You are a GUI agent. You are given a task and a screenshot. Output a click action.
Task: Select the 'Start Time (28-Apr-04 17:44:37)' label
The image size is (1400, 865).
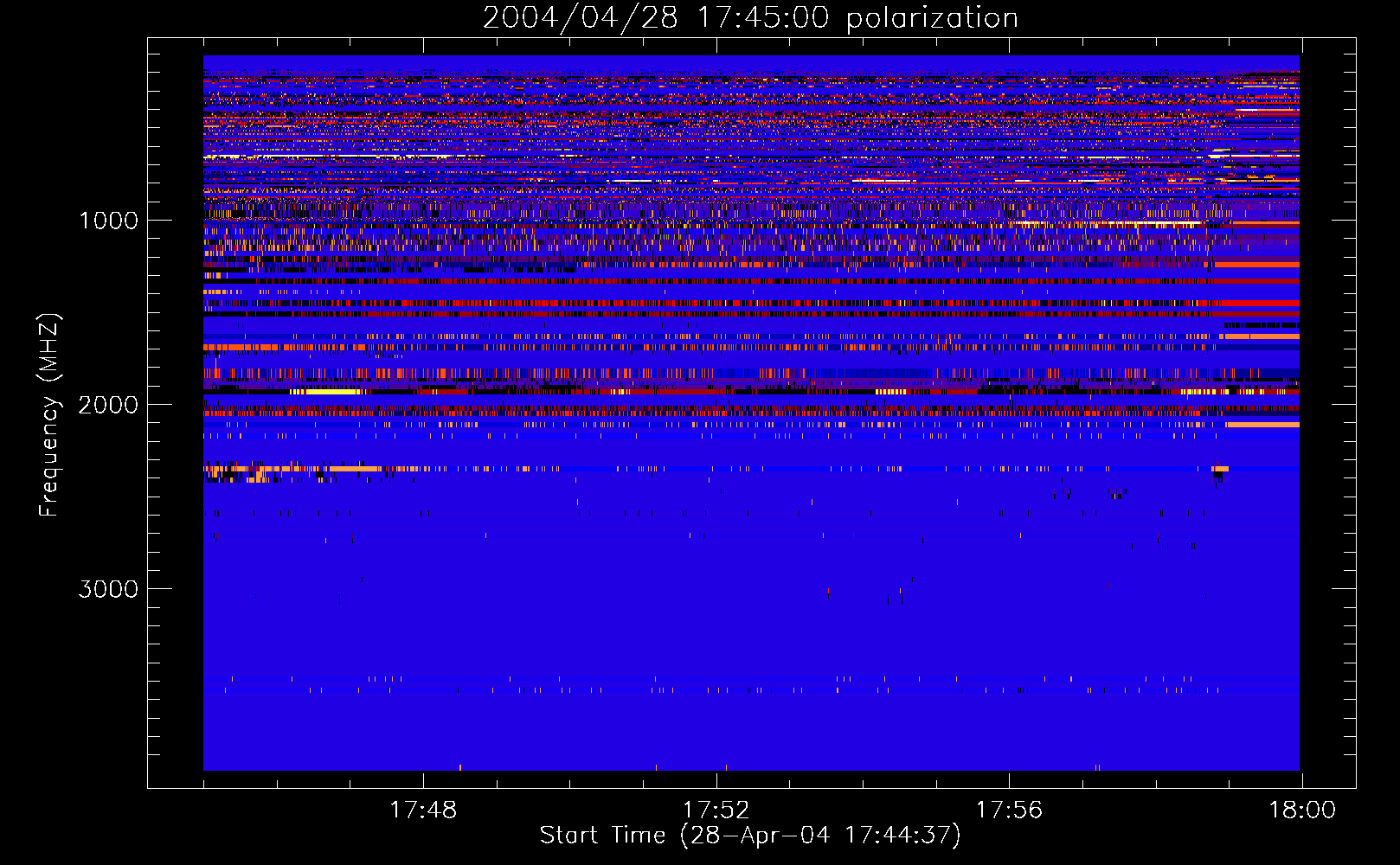point(750,836)
